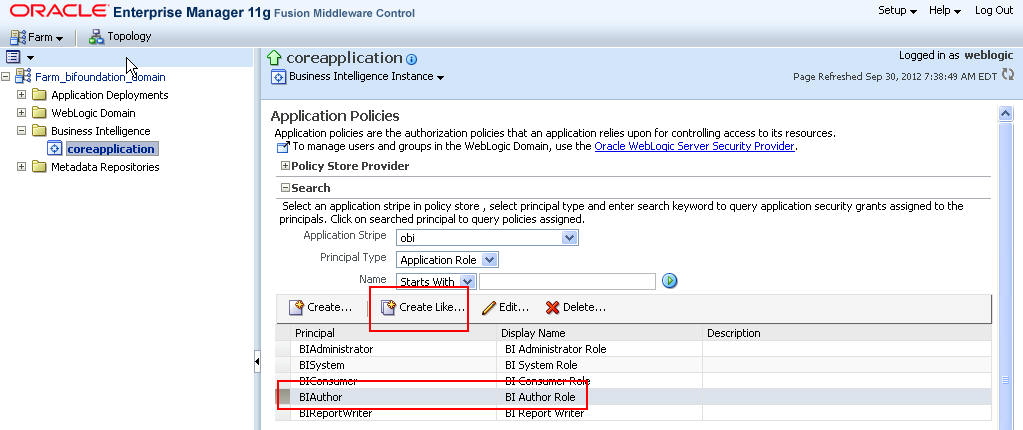Expand the Policy Store Provider section
This screenshot has height=430, width=1023.
285,166
